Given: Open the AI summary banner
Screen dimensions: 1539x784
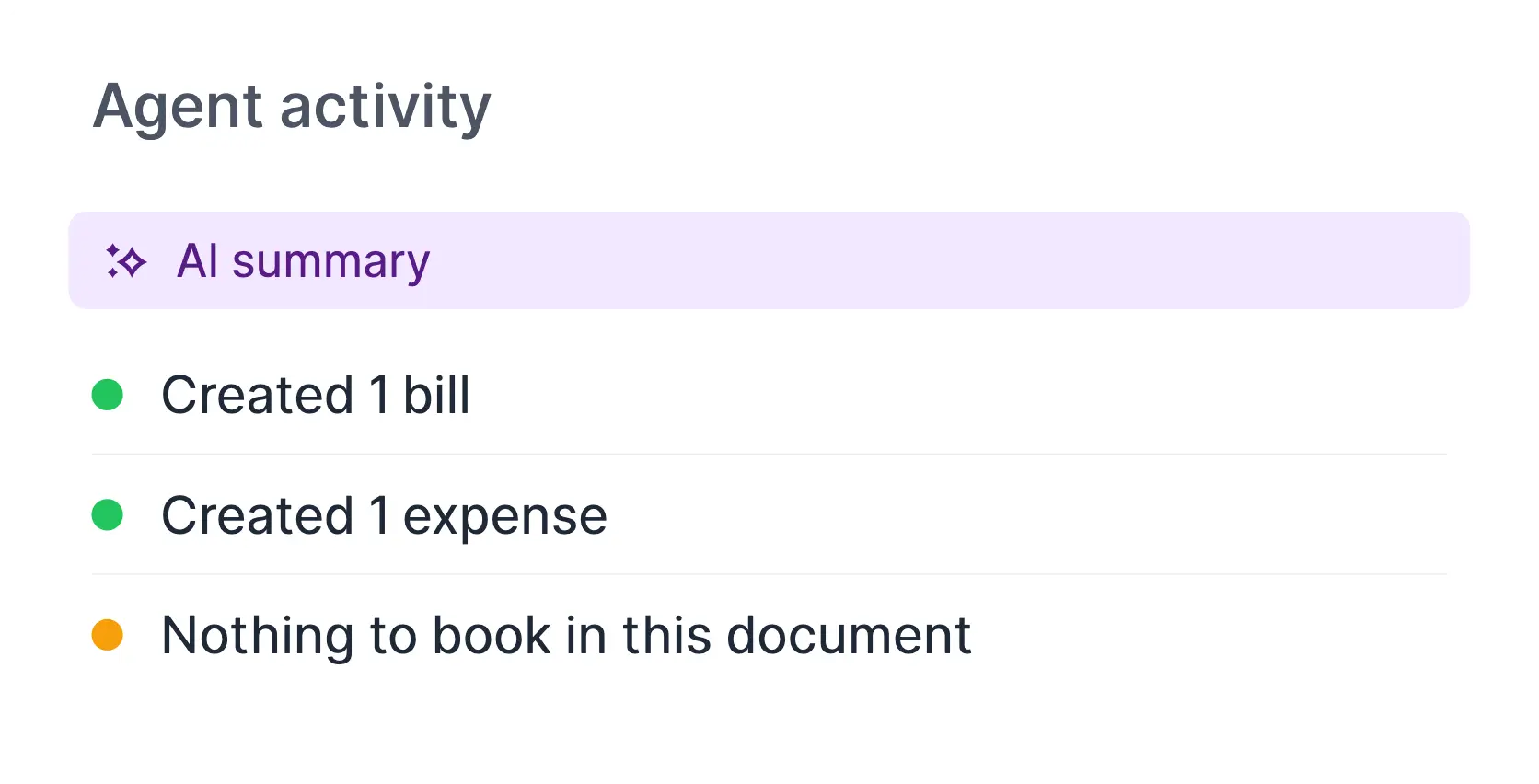Looking at the screenshot, I should [769, 260].
